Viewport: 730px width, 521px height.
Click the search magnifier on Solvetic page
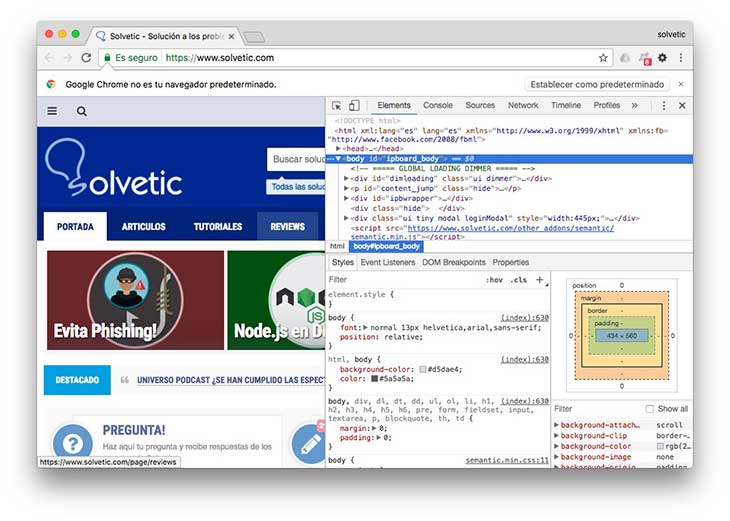81,111
